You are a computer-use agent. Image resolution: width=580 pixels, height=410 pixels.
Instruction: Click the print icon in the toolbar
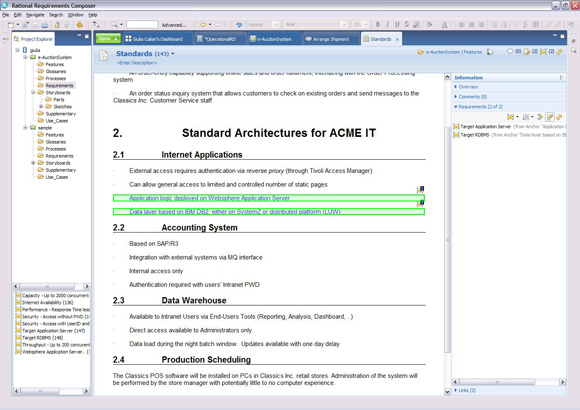coord(45,25)
